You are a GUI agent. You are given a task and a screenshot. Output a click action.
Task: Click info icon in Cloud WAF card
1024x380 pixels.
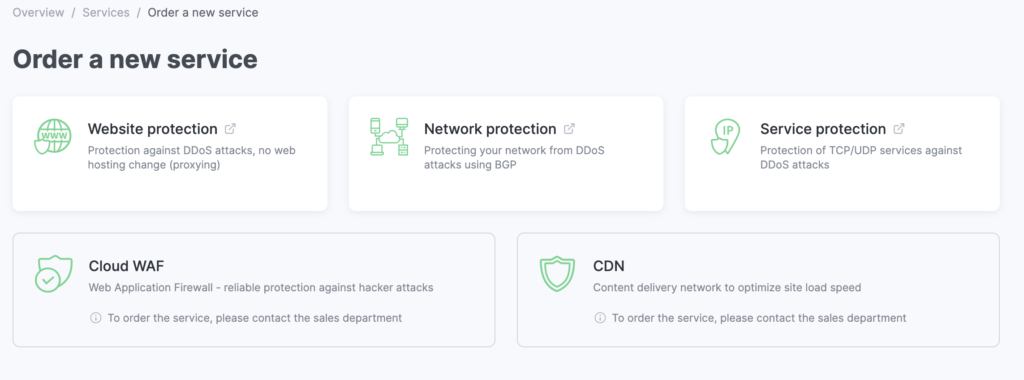tap(95, 318)
